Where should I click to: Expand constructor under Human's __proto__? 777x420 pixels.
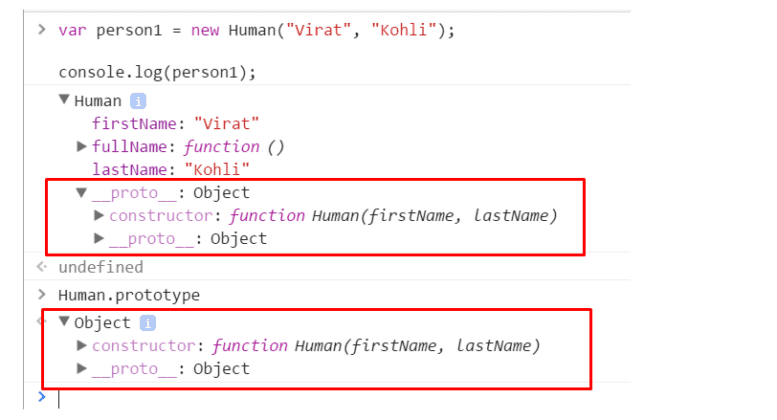[x=99, y=215]
